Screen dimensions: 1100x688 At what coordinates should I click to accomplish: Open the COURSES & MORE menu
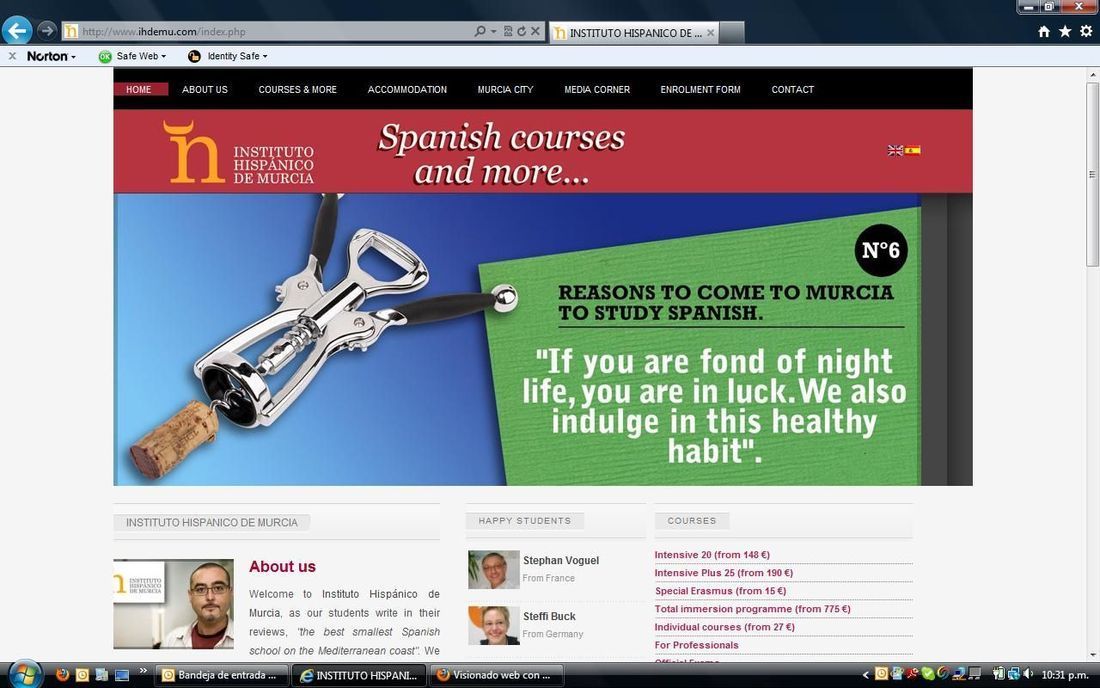point(297,90)
